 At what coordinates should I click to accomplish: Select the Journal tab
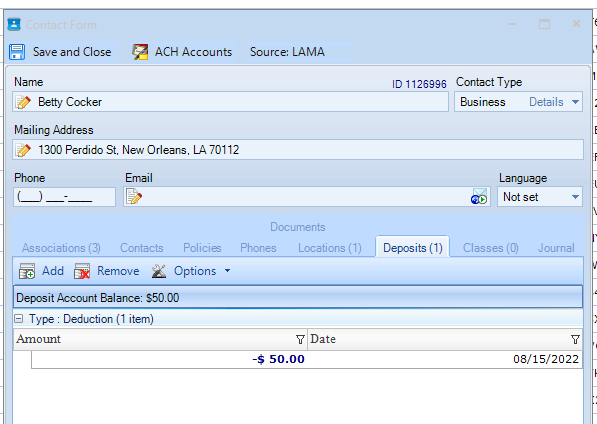click(x=556, y=248)
